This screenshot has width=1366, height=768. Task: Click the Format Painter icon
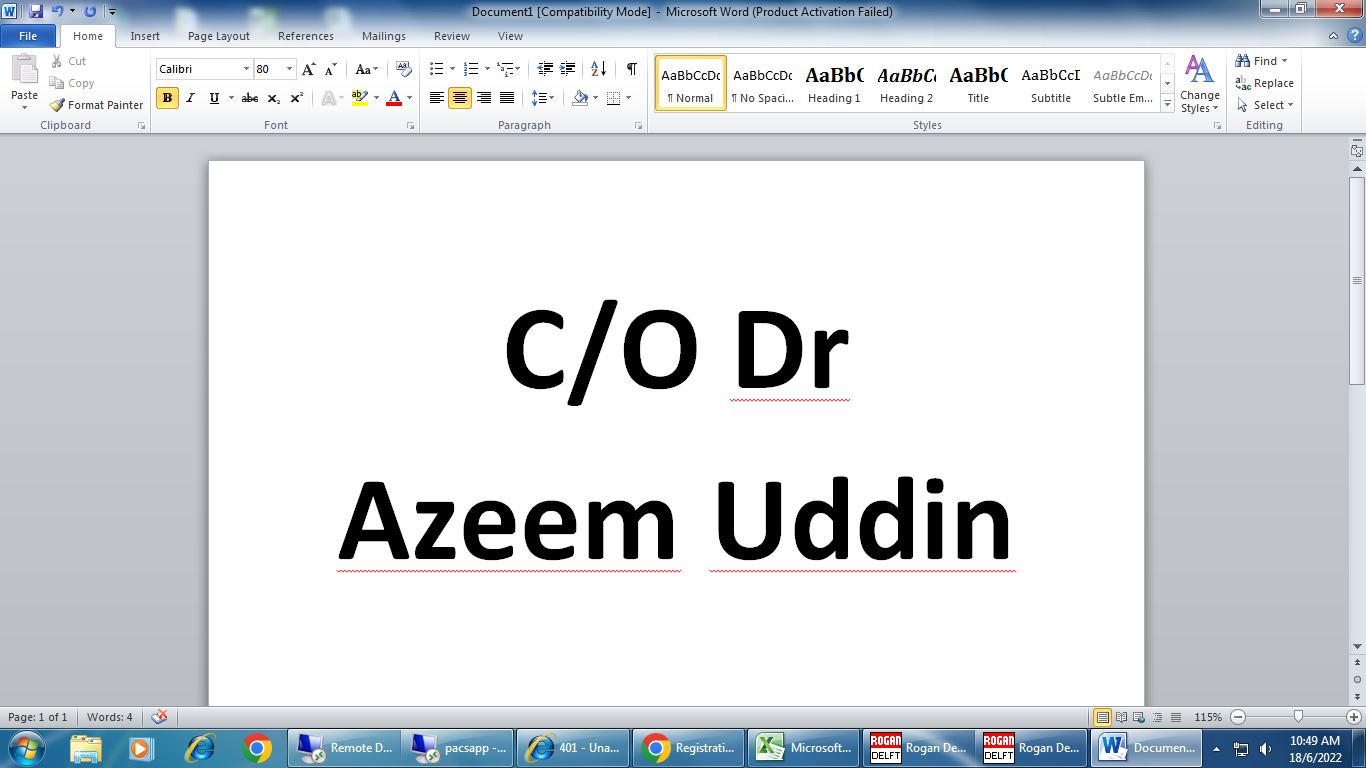(96, 105)
